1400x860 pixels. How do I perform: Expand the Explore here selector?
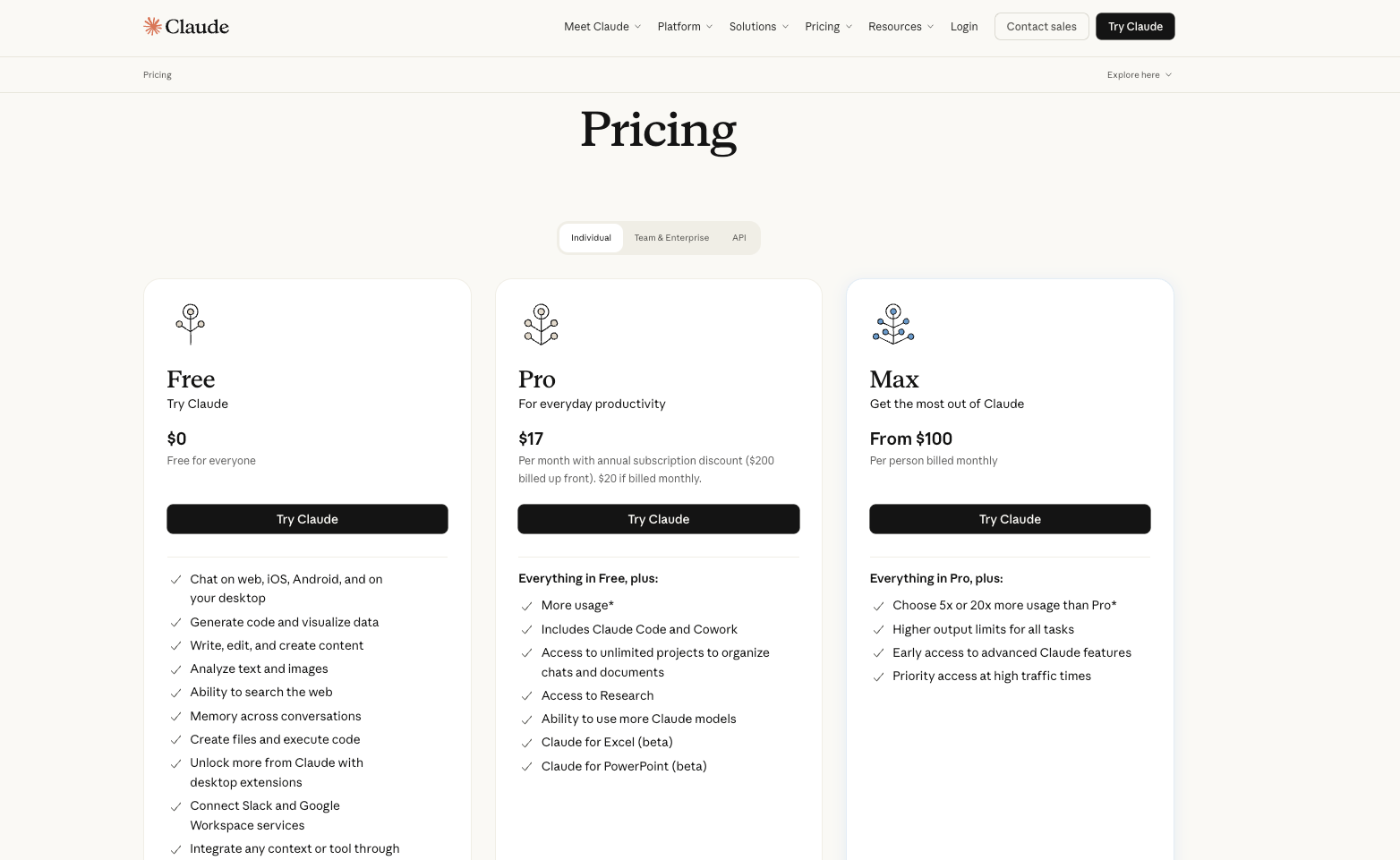pos(1139,74)
